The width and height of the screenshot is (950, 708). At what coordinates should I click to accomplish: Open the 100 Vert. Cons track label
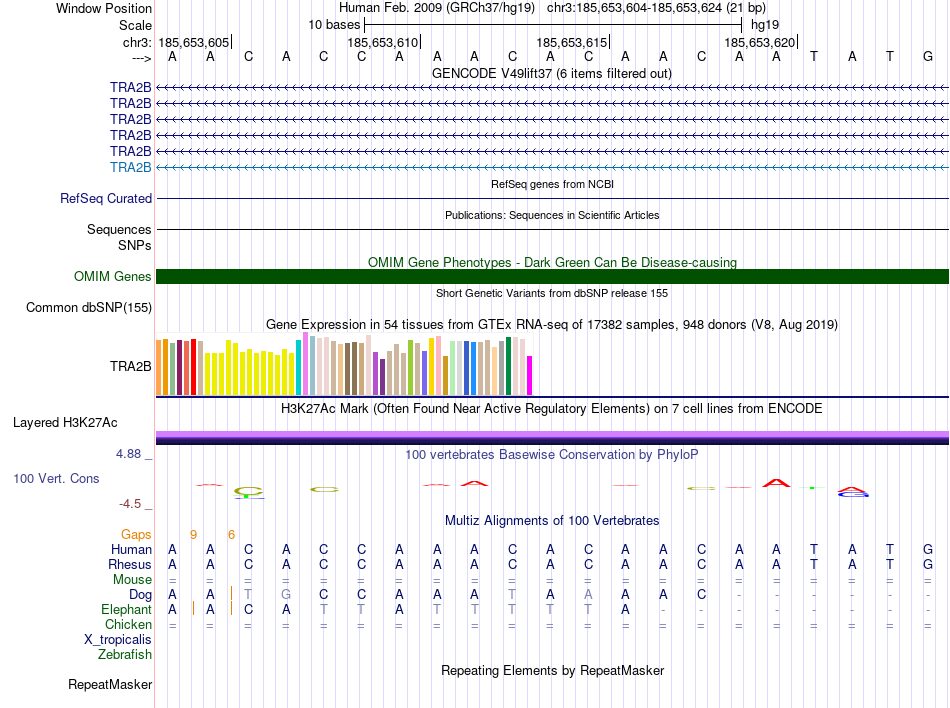click(x=56, y=479)
